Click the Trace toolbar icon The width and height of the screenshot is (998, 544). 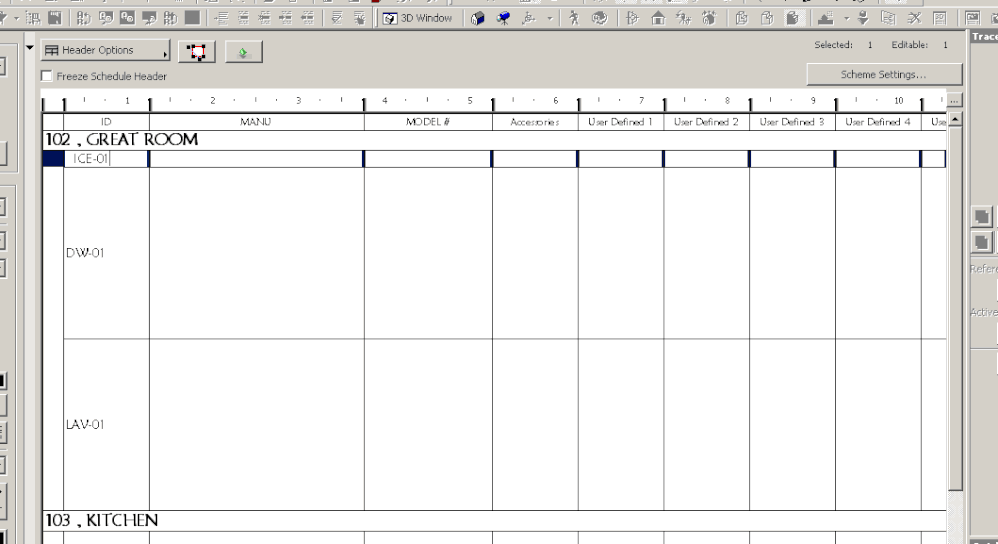click(826, 18)
